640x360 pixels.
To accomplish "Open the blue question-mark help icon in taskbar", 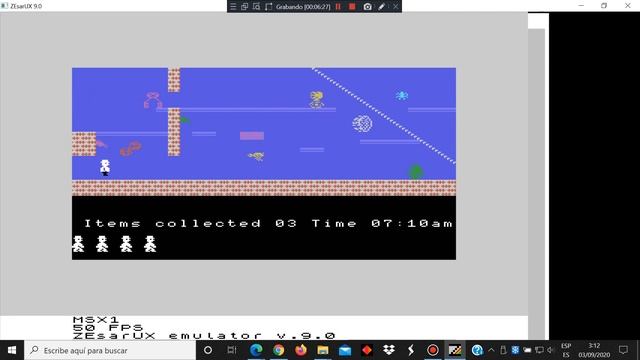I will coord(477,350).
